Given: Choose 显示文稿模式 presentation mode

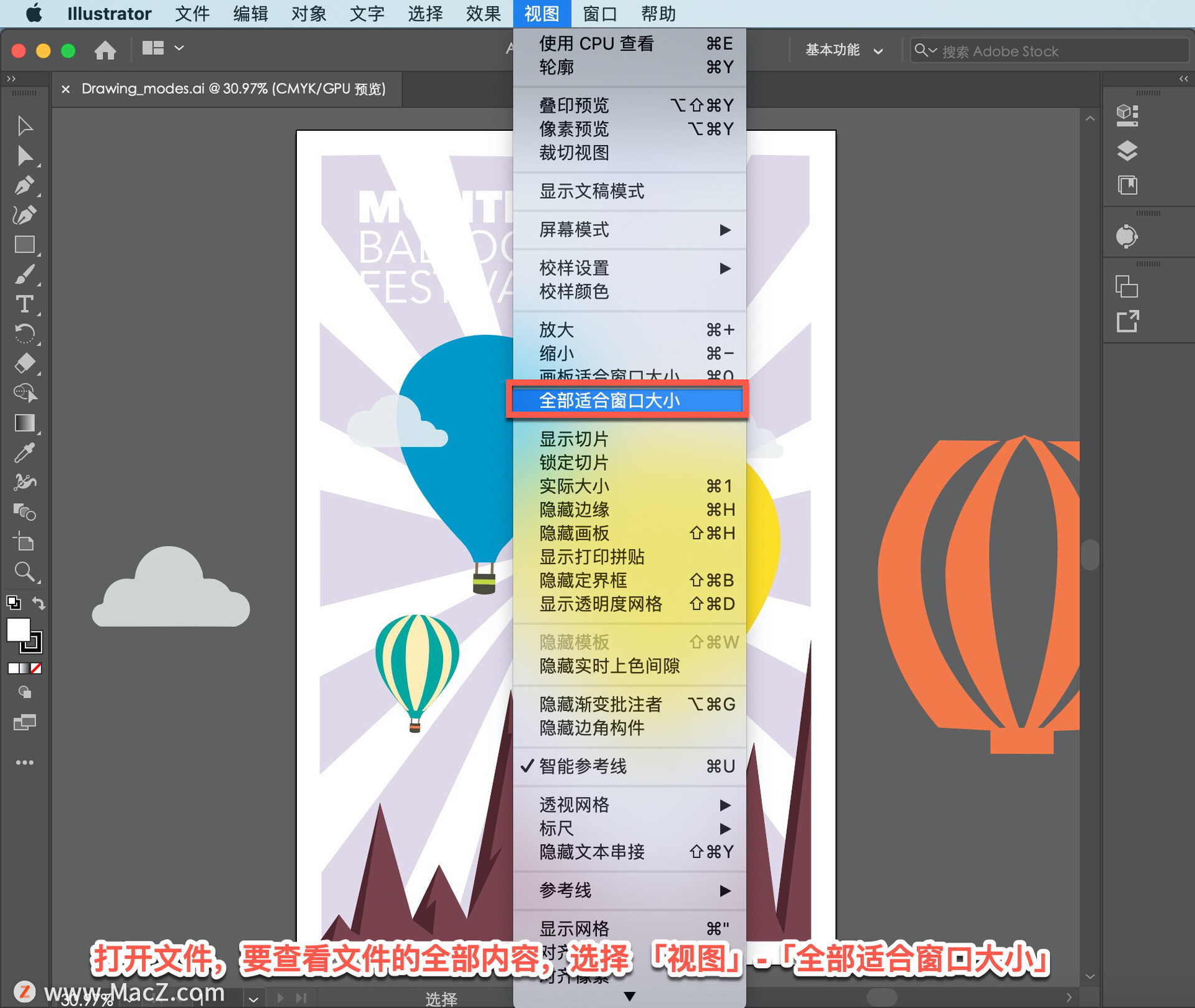Looking at the screenshot, I should tap(629, 191).
